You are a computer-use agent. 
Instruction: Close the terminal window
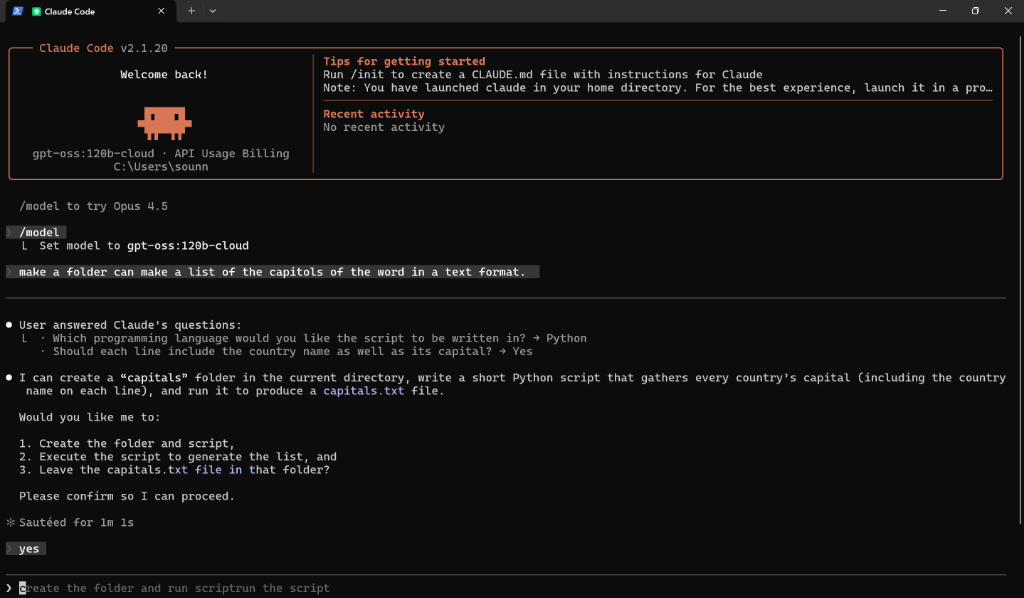click(1008, 10)
